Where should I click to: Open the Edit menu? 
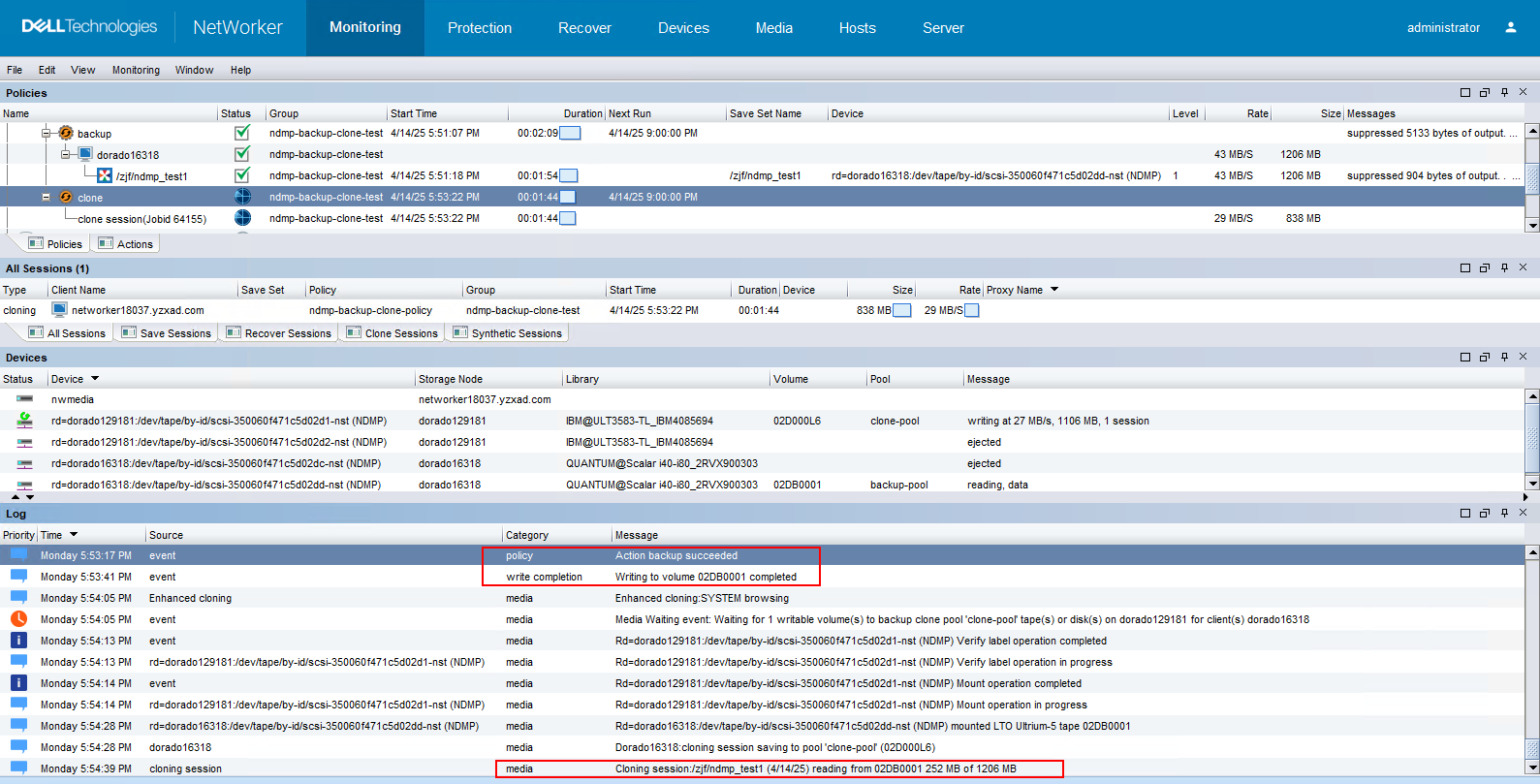click(x=47, y=70)
